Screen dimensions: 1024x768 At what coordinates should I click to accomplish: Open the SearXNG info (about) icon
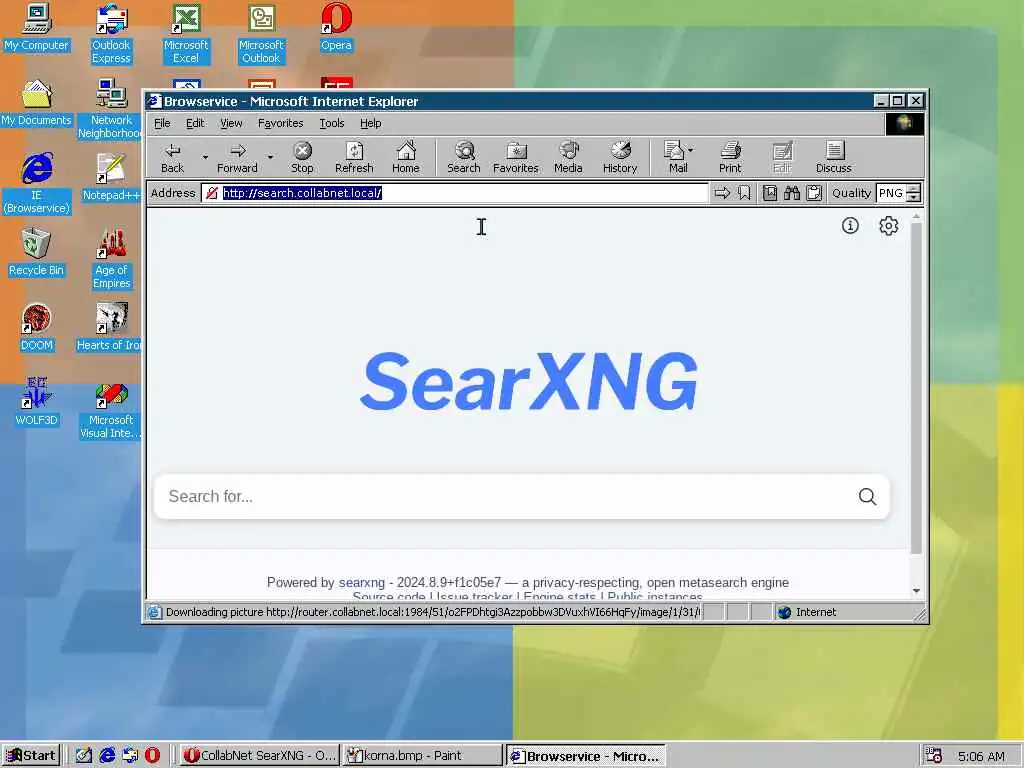[850, 226]
